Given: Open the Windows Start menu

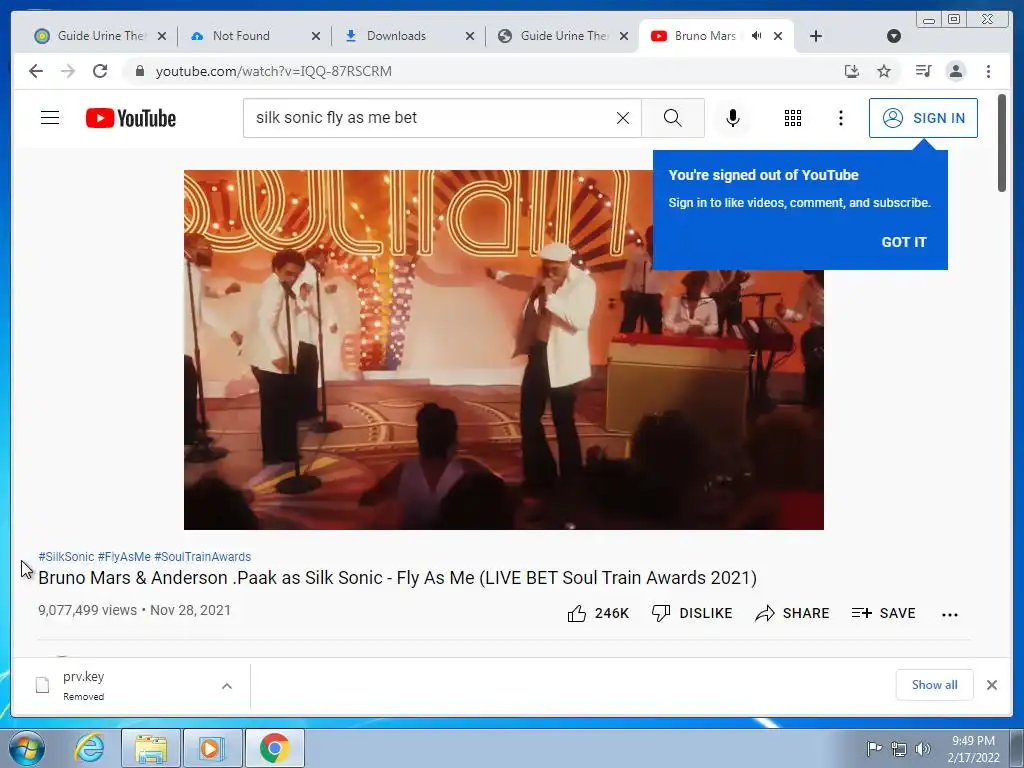Looking at the screenshot, I should pos(27,748).
